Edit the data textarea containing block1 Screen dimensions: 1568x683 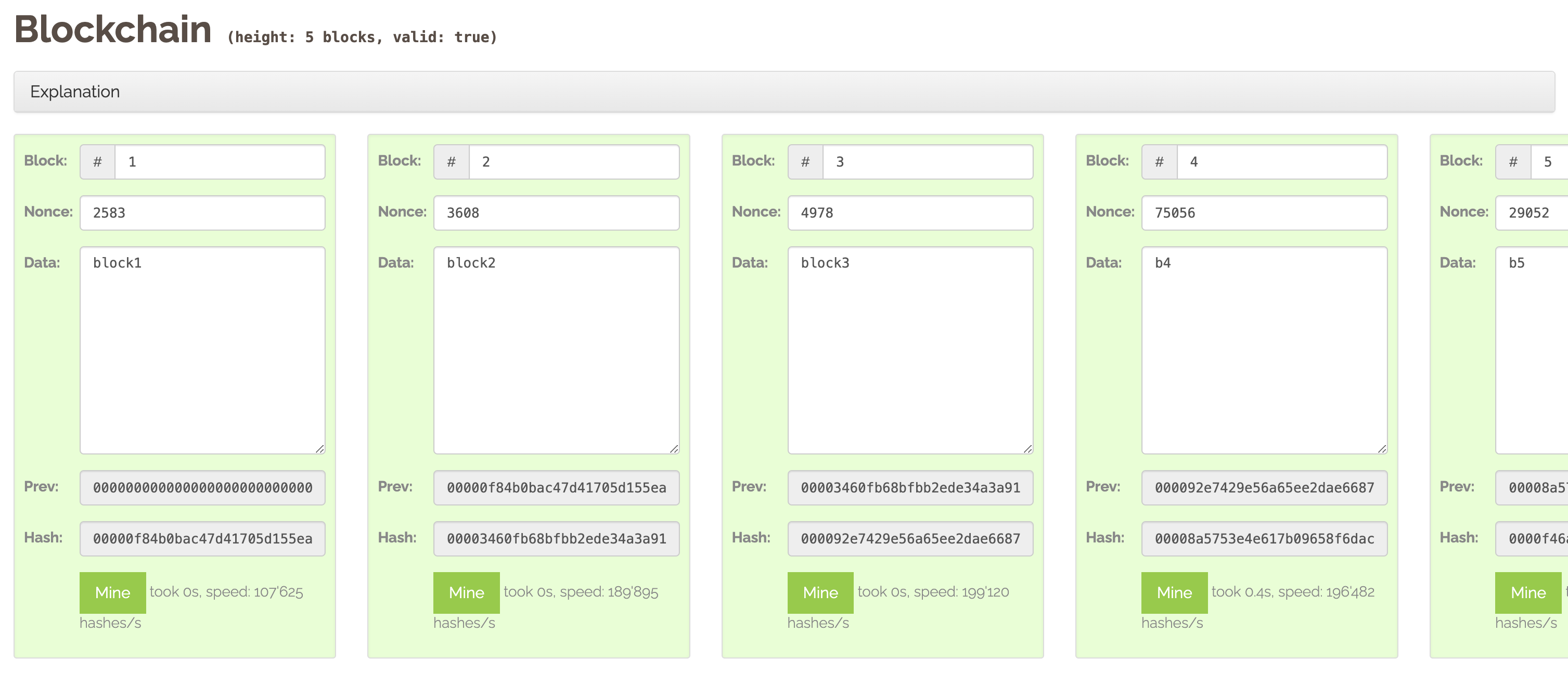coord(202,350)
